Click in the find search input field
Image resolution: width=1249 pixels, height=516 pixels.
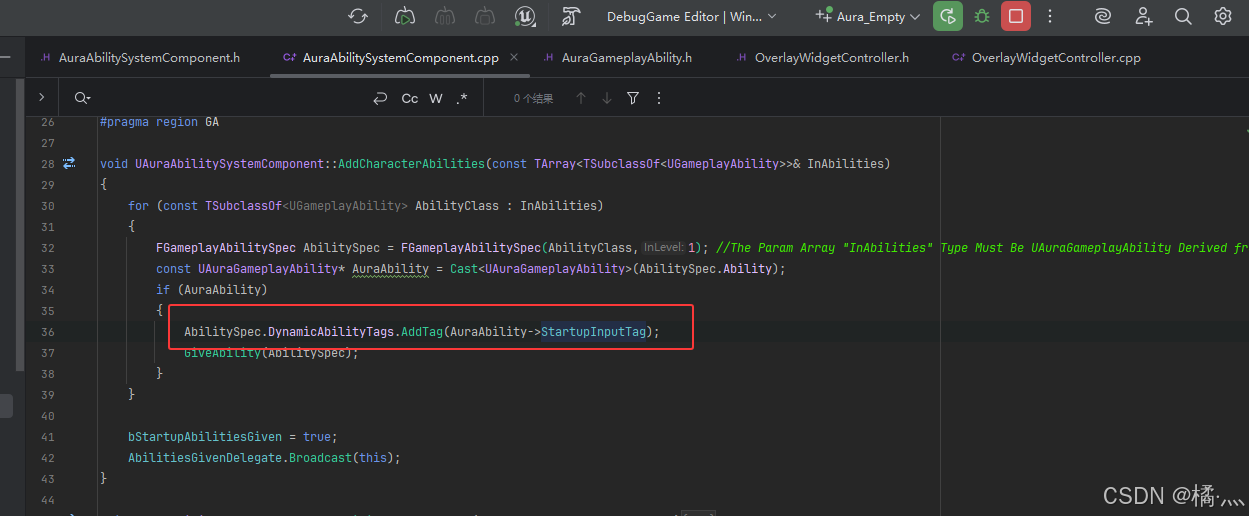230,98
